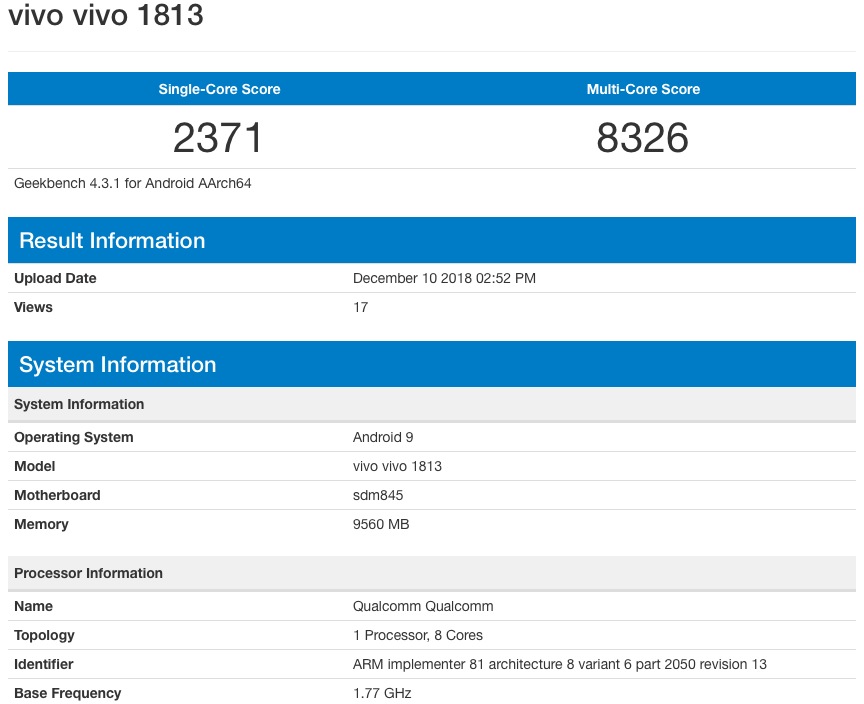Select the ARM implementer 81 identifier value
The image size is (864, 704).
(x=560, y=664)
